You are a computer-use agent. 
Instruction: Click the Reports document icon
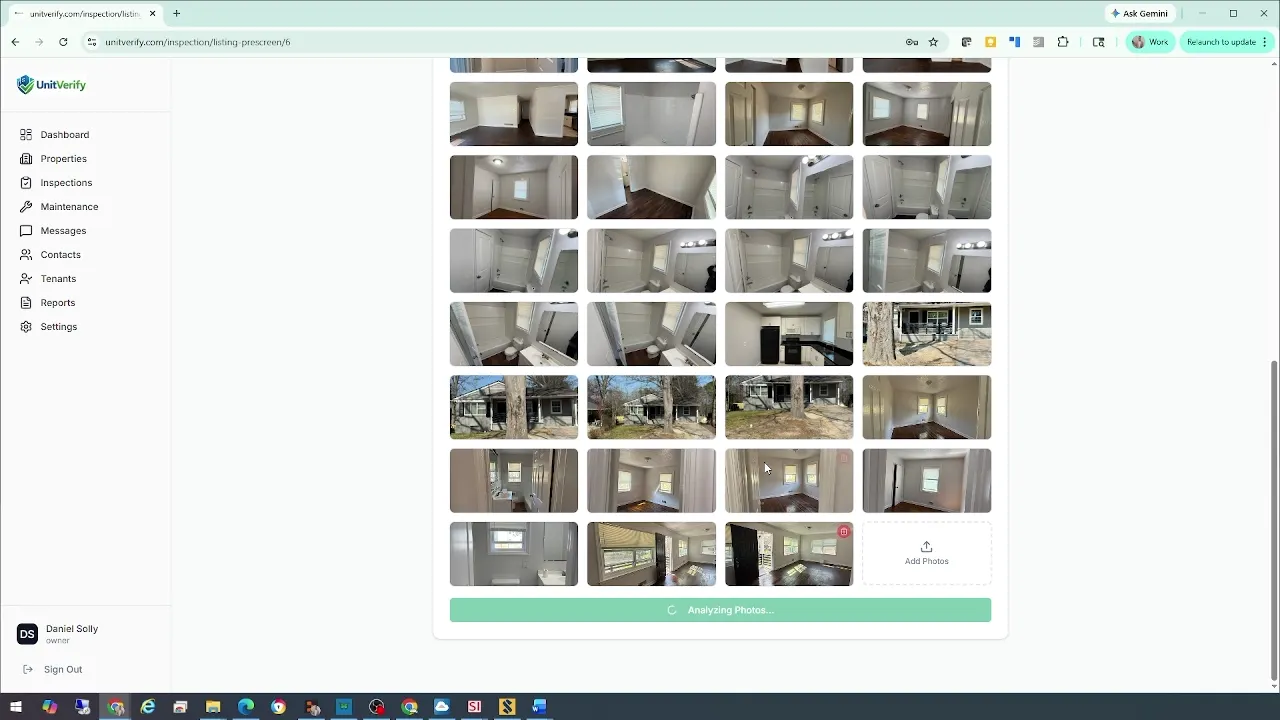tap(26, 303)
